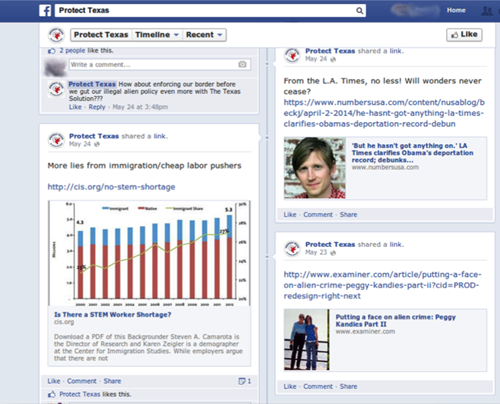The width and height of the screenshot is (500, 404).
Task: Click avatar beside the border enforcement comment
Action: pyautogui.click(x=56, y=89)
